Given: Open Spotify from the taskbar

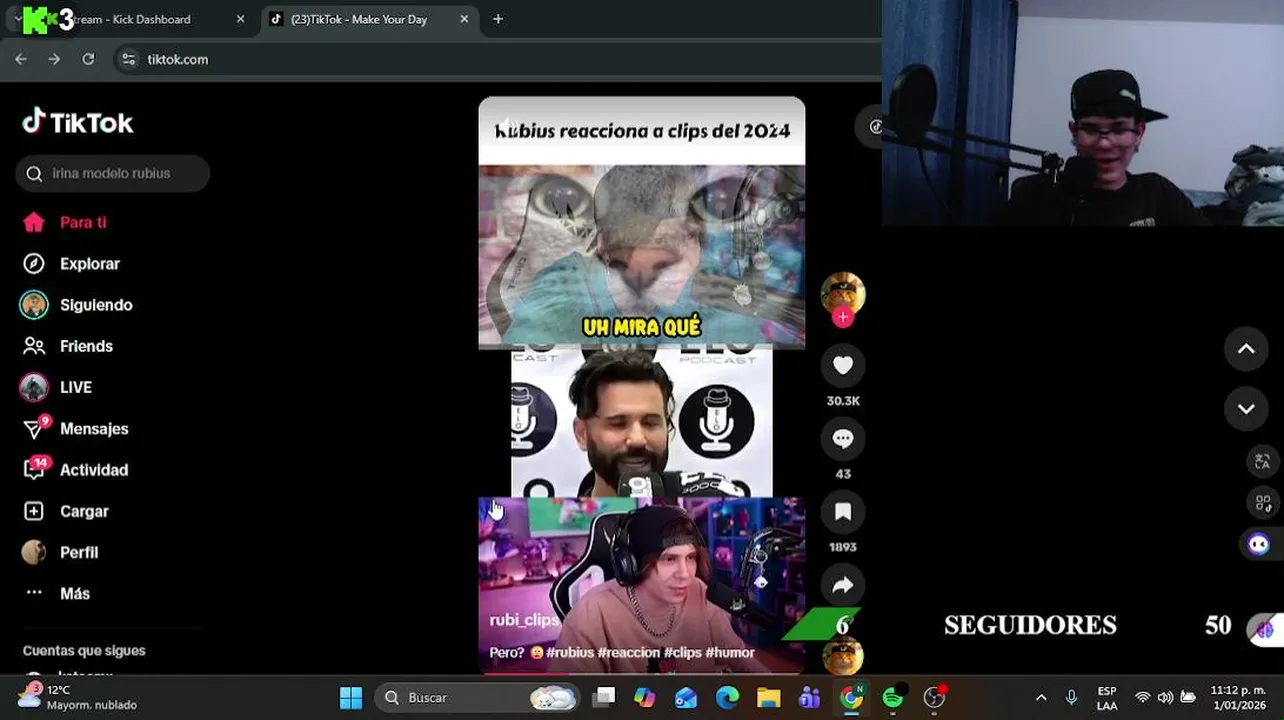Looking at the screenshot, I should [x=893, y=697].
